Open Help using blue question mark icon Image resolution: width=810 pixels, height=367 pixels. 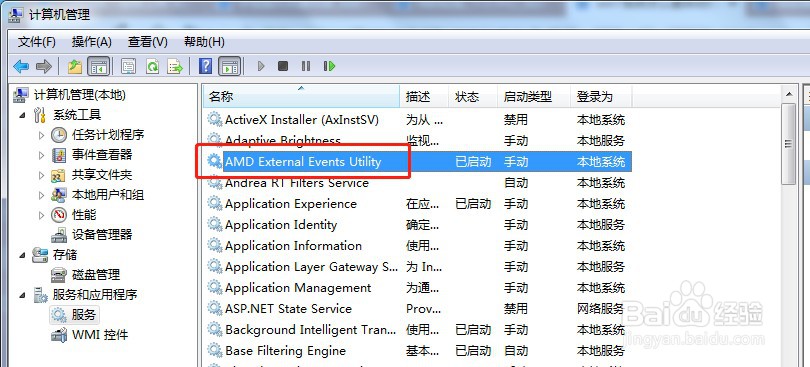[x=206, y=66]
